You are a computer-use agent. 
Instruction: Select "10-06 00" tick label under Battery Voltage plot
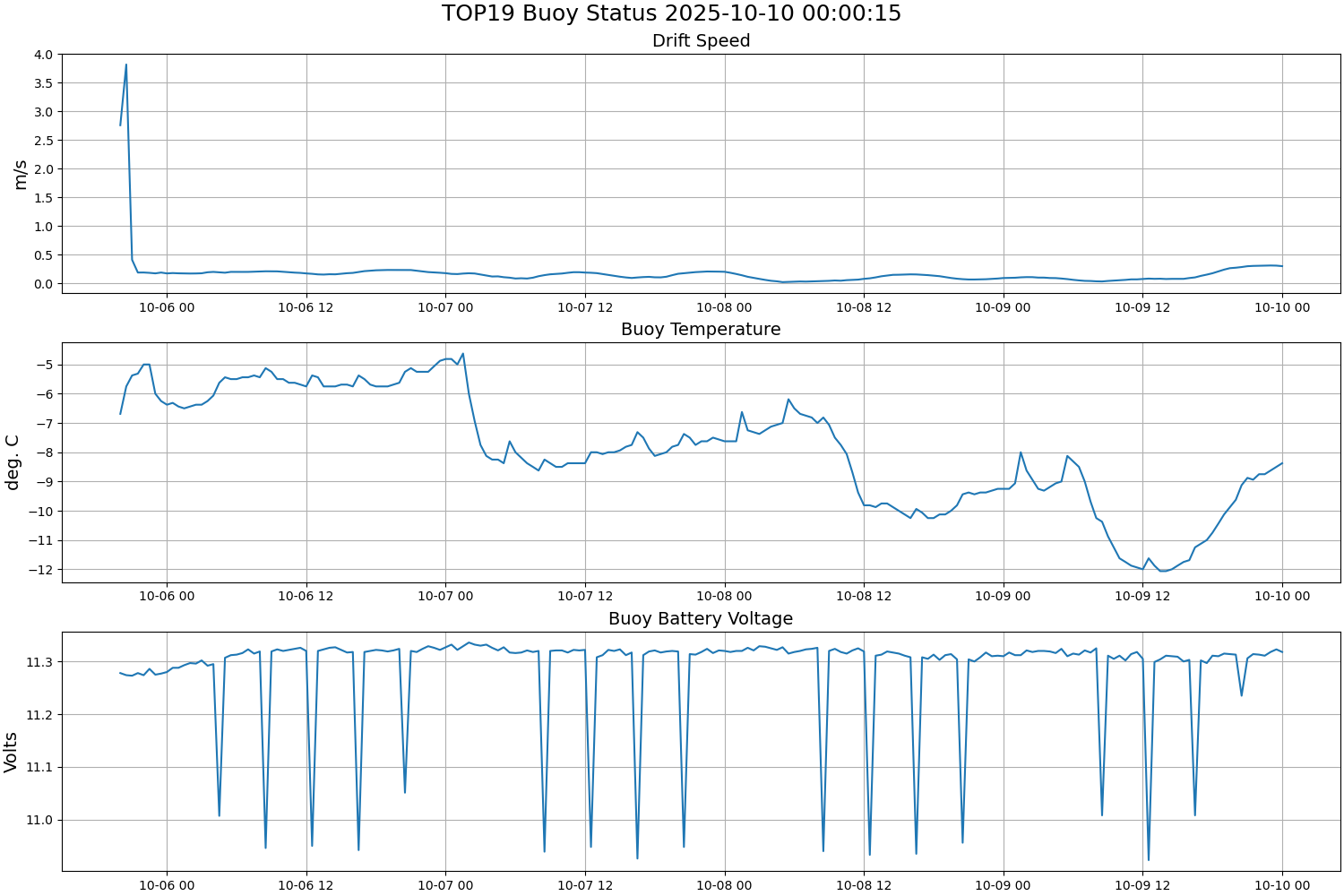(167, 885)
